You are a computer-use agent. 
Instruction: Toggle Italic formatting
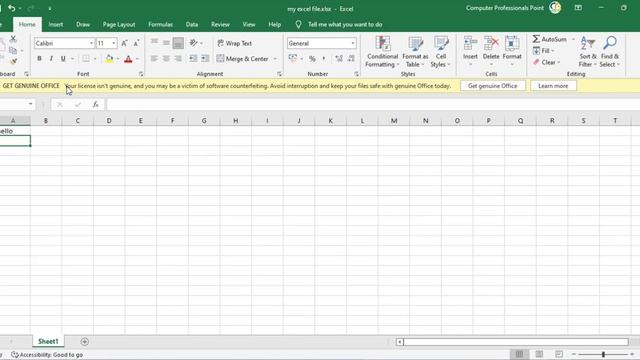coord(51,59)
